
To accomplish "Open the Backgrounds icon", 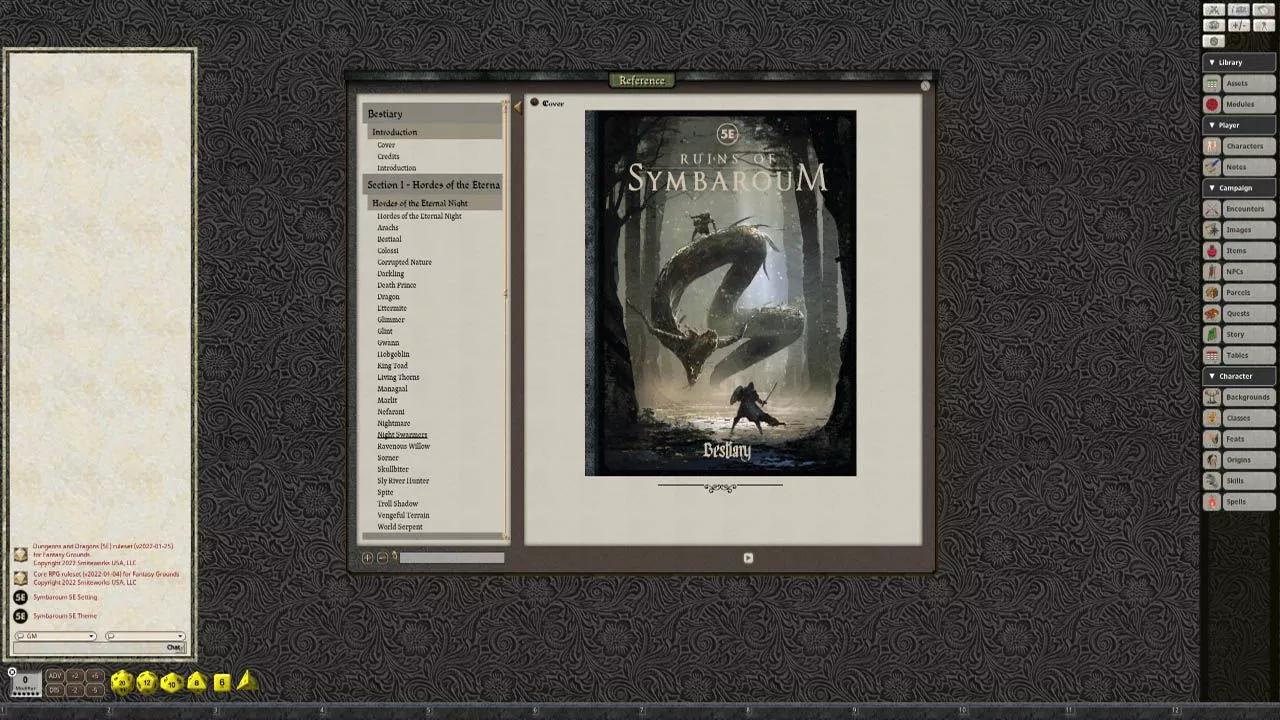I will [x=1212, y=397].
